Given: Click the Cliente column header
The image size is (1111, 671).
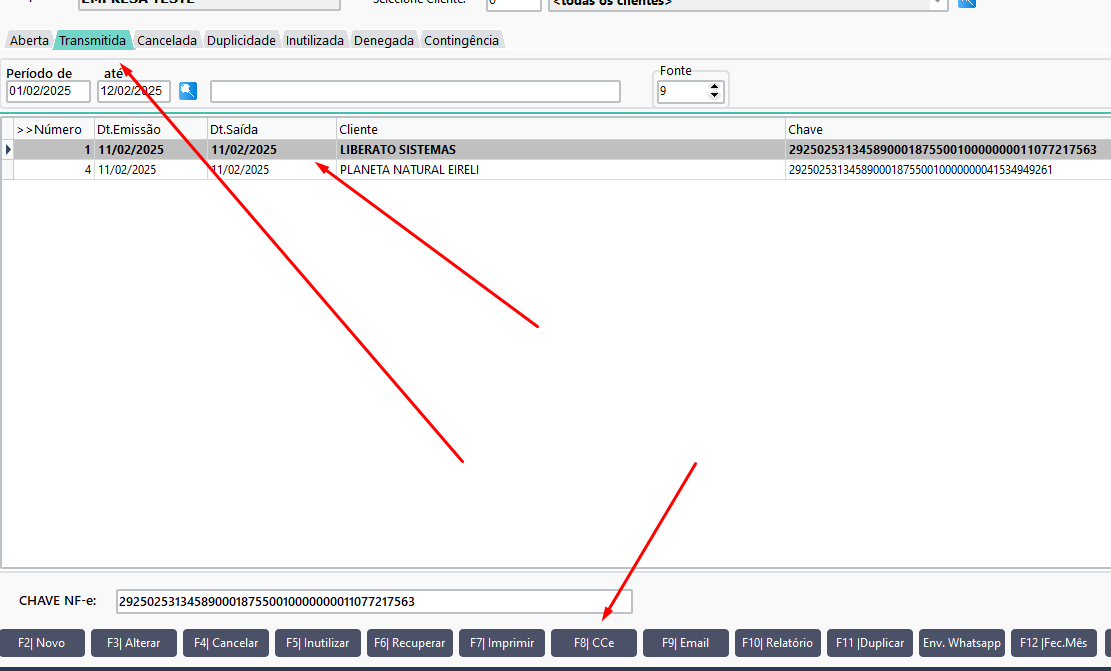Looking at the screenshot, I should 560,130.
